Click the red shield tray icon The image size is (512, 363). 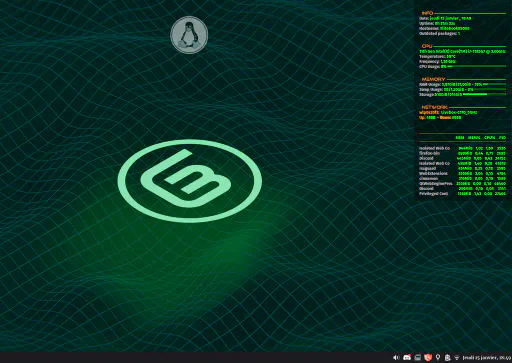tap(428, 357)
